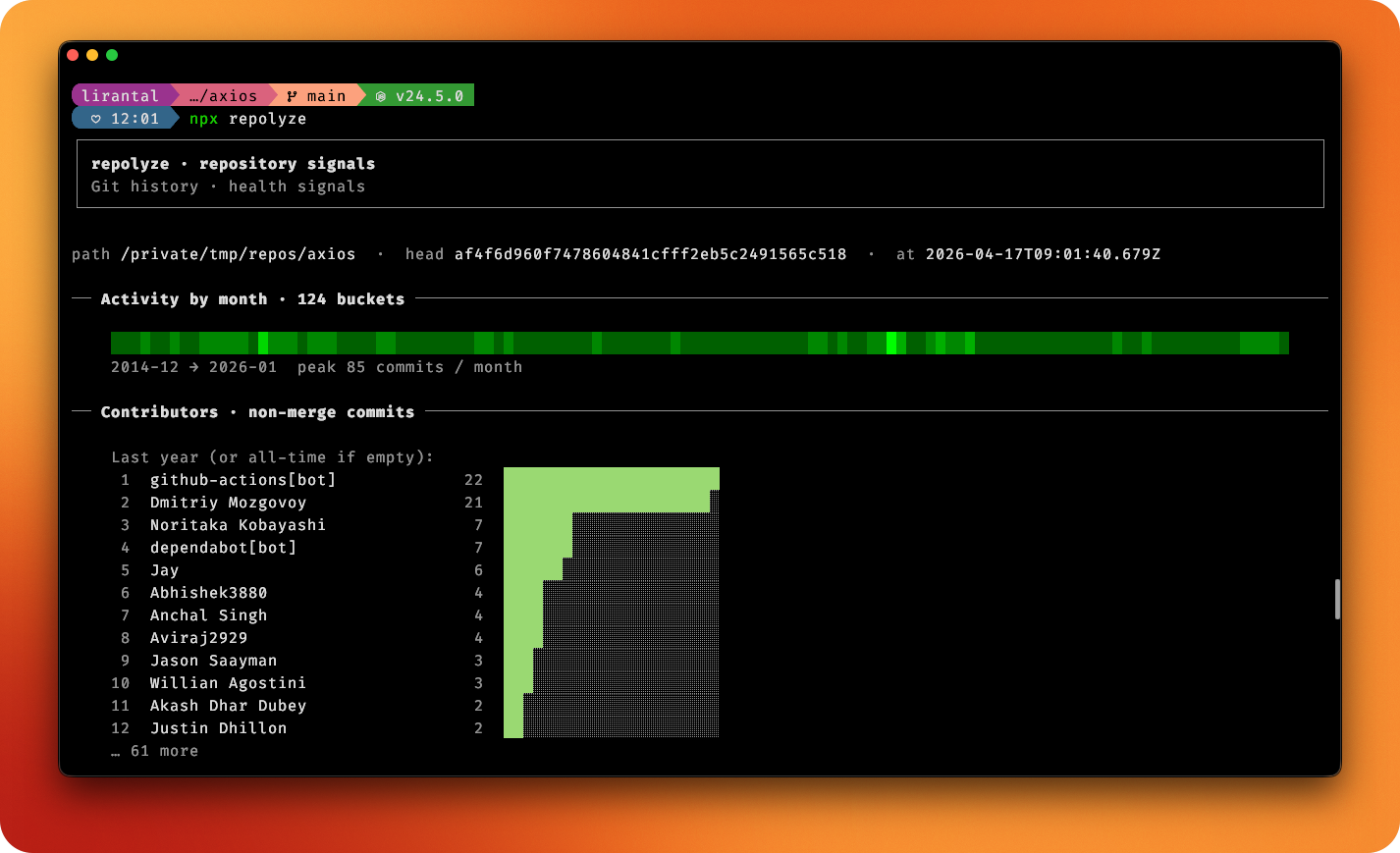Click the timestamp 2026-04-17T09:01:40.679Z

pos(1043,254)
